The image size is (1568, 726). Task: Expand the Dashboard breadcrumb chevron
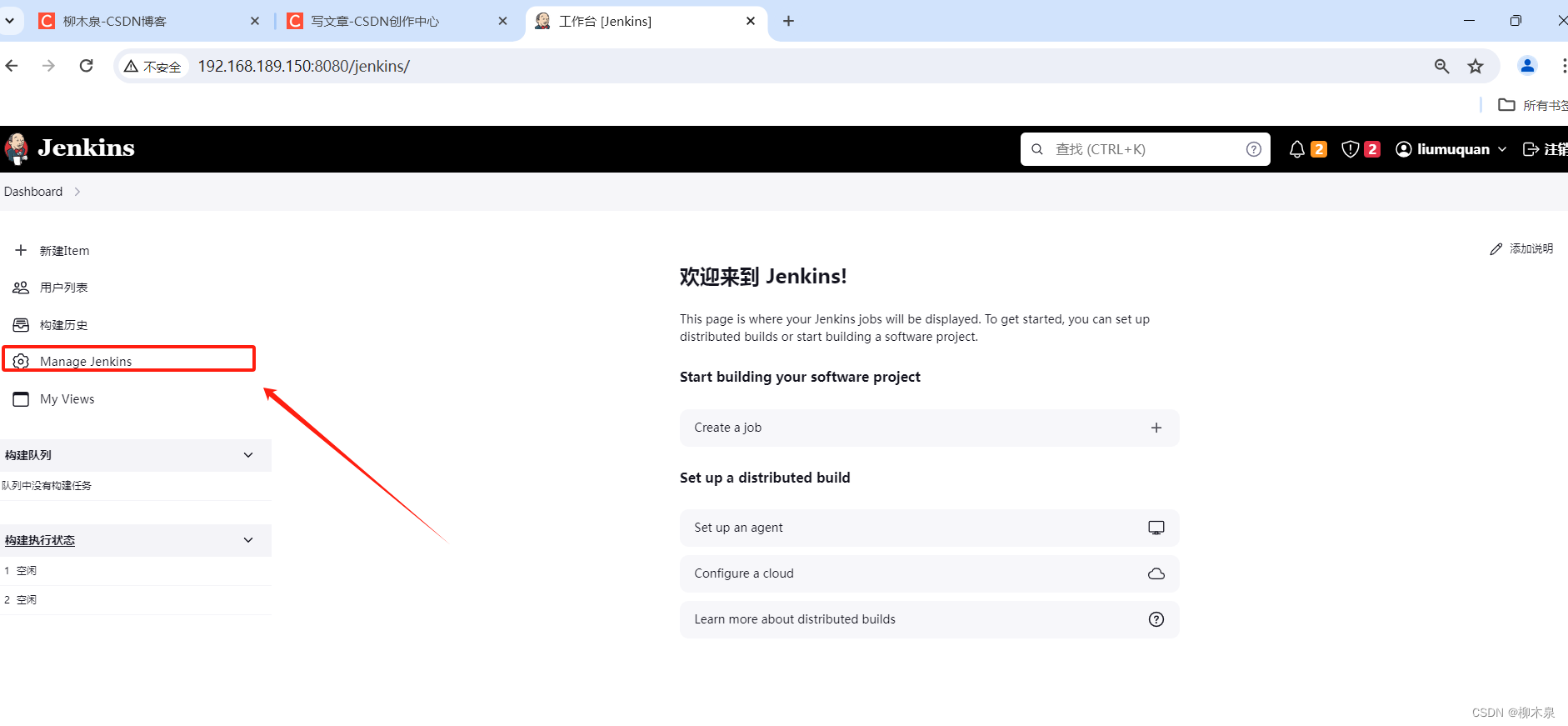[77, 192]
